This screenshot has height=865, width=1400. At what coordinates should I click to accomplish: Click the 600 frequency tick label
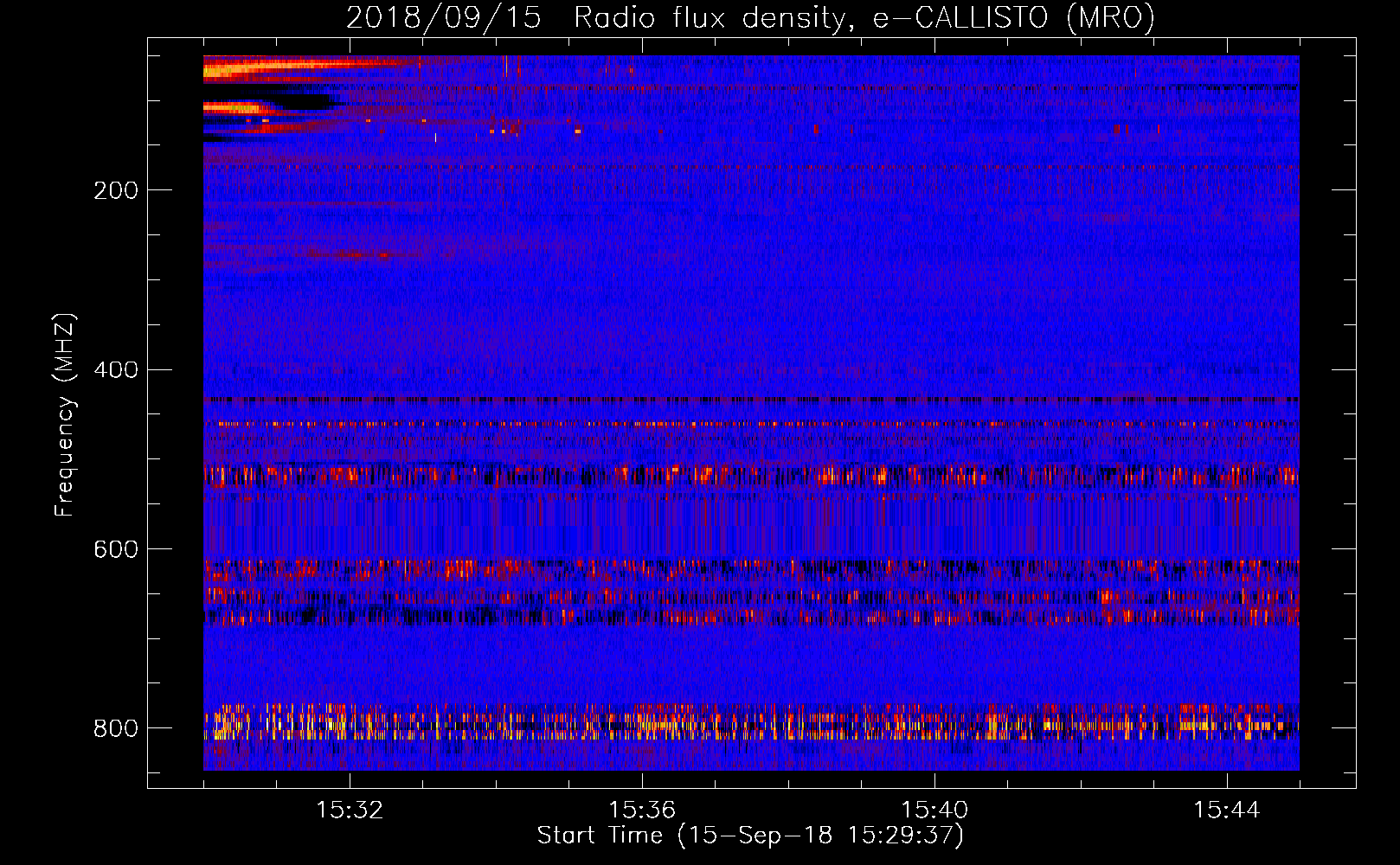(116, 549)
